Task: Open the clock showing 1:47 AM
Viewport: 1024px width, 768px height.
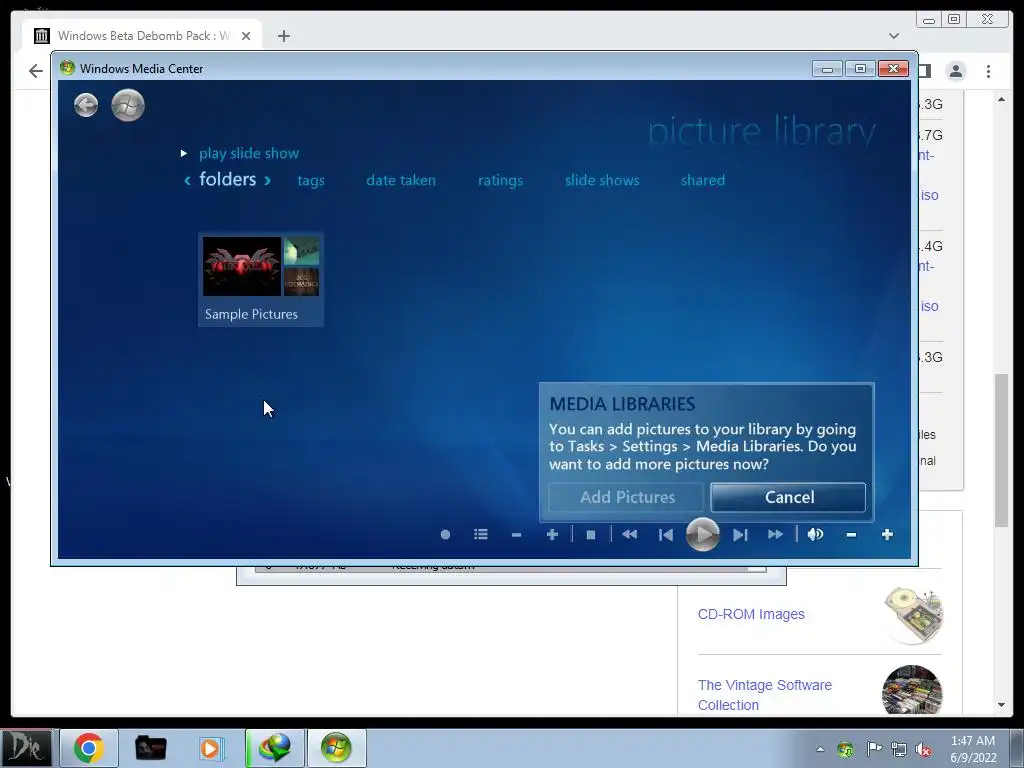Action: [973, 748]
